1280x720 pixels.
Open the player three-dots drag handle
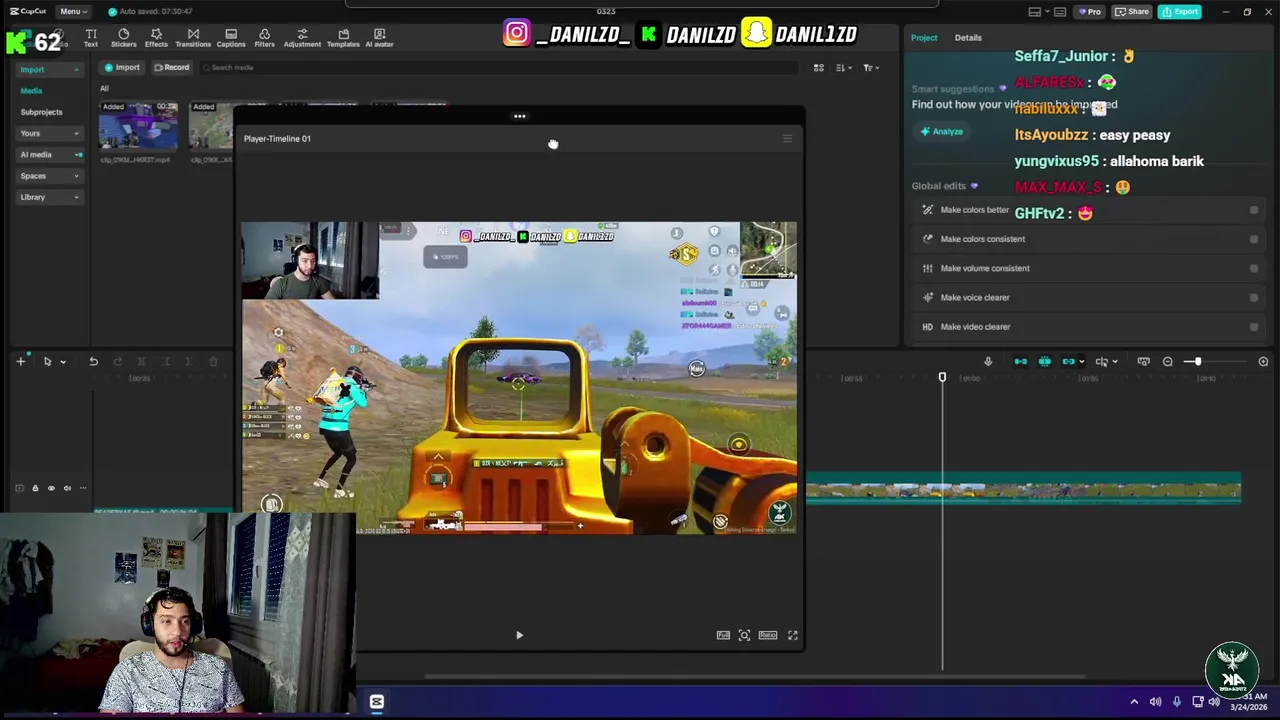point(519,116)
